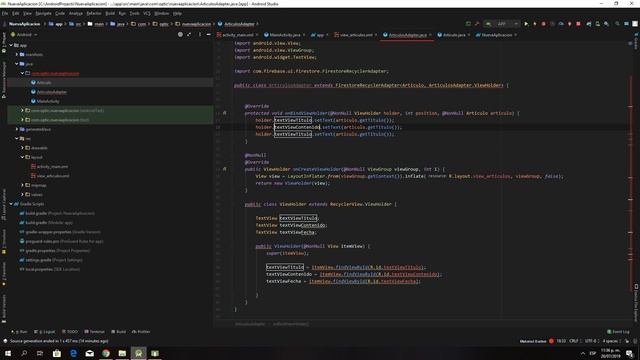Click the Make Project hammer icon in the toolbar
Screen dimensions: 640x360
click(x=477, y=24)
